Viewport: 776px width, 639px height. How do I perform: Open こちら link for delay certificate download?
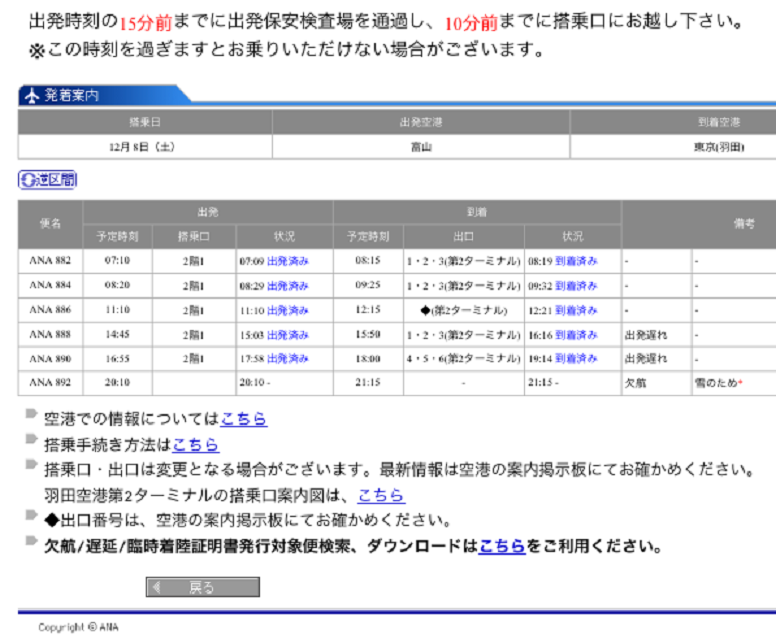coord(502,546)
